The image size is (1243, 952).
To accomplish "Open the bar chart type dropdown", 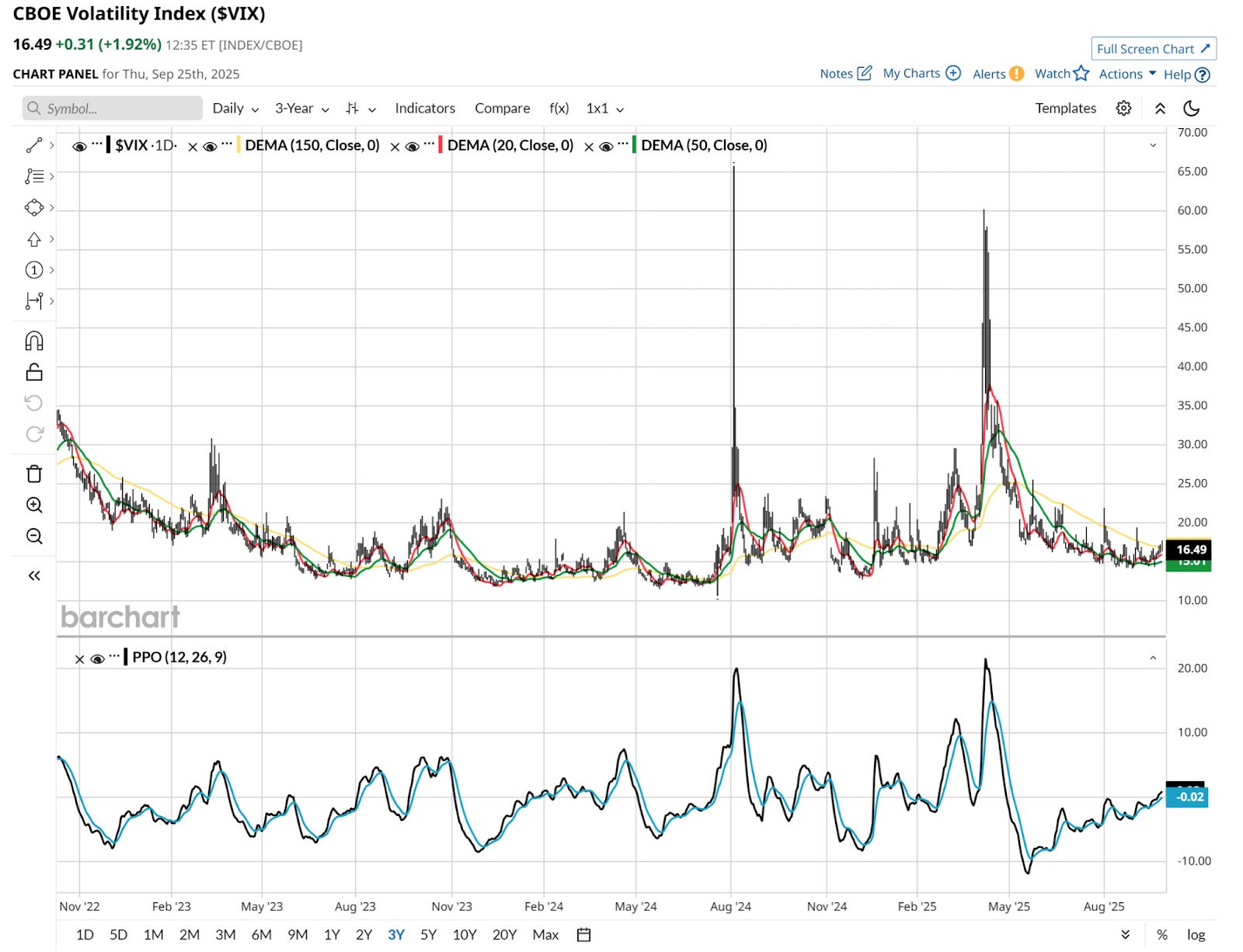I will (x=361, y=108).
